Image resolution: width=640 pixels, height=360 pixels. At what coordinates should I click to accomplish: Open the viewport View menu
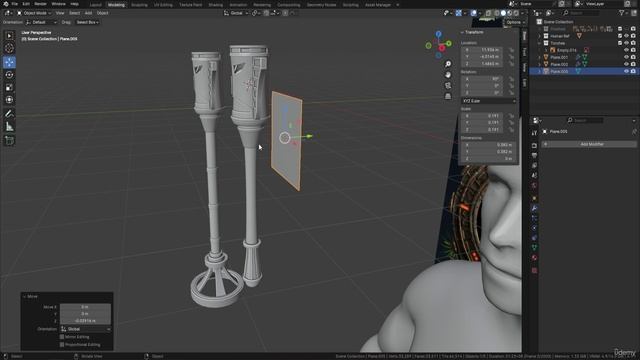pyautogui.click(x=60, y=13)
